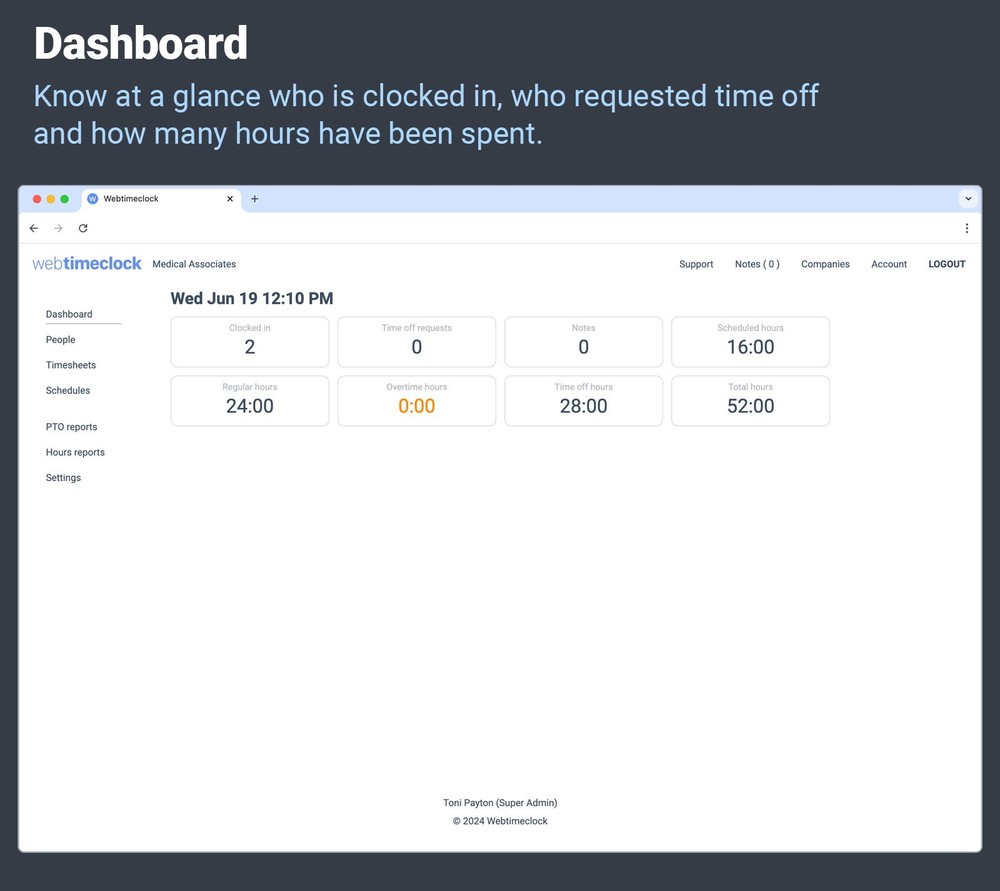Reload the page using the refresh icon

[83, 228]
